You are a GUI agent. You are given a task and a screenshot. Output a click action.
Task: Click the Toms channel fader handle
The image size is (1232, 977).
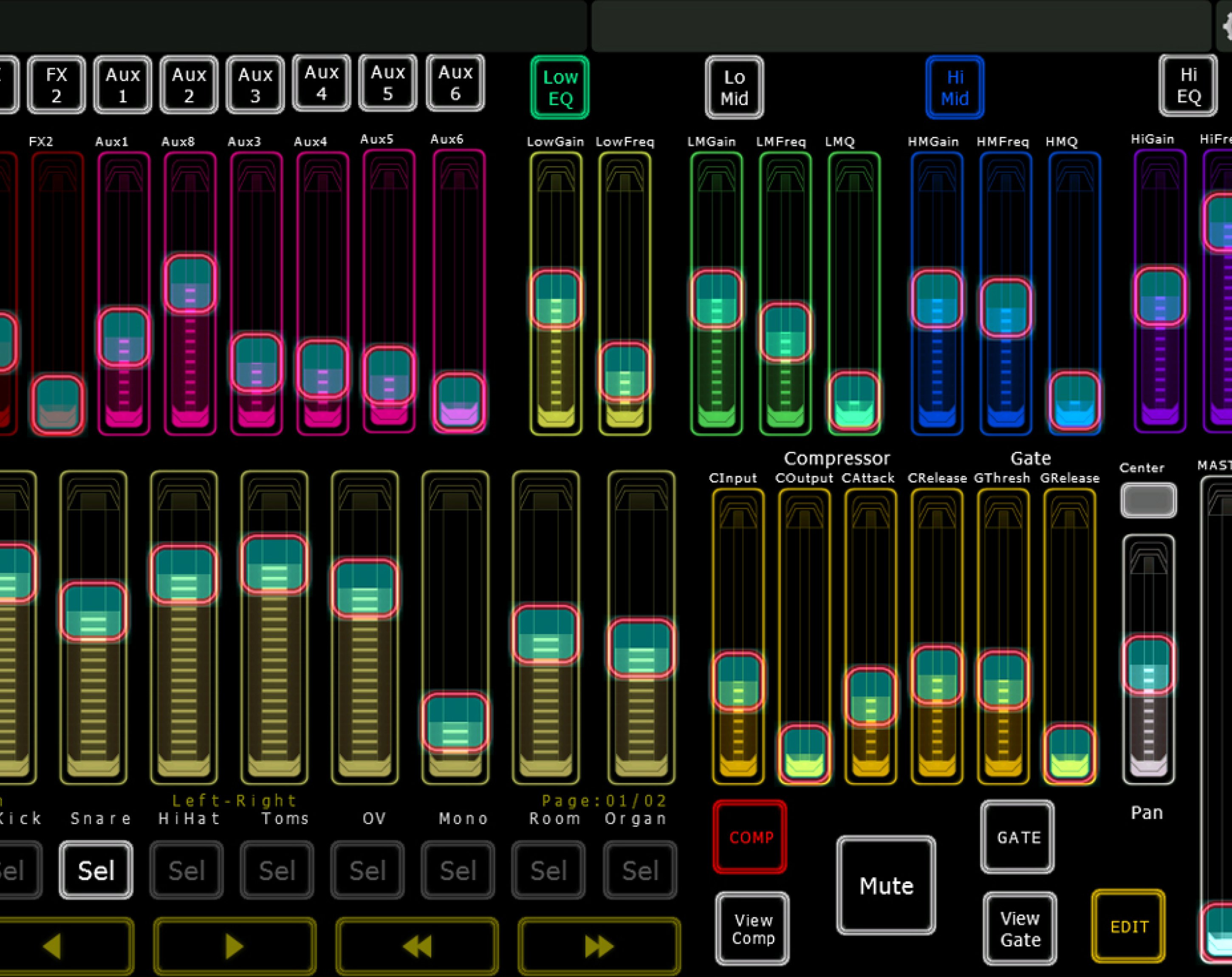pos(274,565)
